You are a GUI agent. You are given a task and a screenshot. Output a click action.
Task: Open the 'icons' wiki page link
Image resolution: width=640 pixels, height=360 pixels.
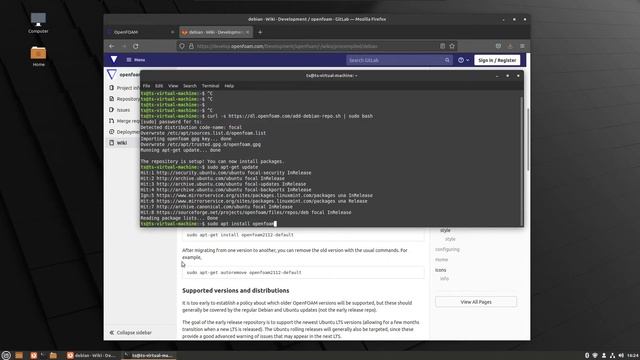click(x=440, y=270)
